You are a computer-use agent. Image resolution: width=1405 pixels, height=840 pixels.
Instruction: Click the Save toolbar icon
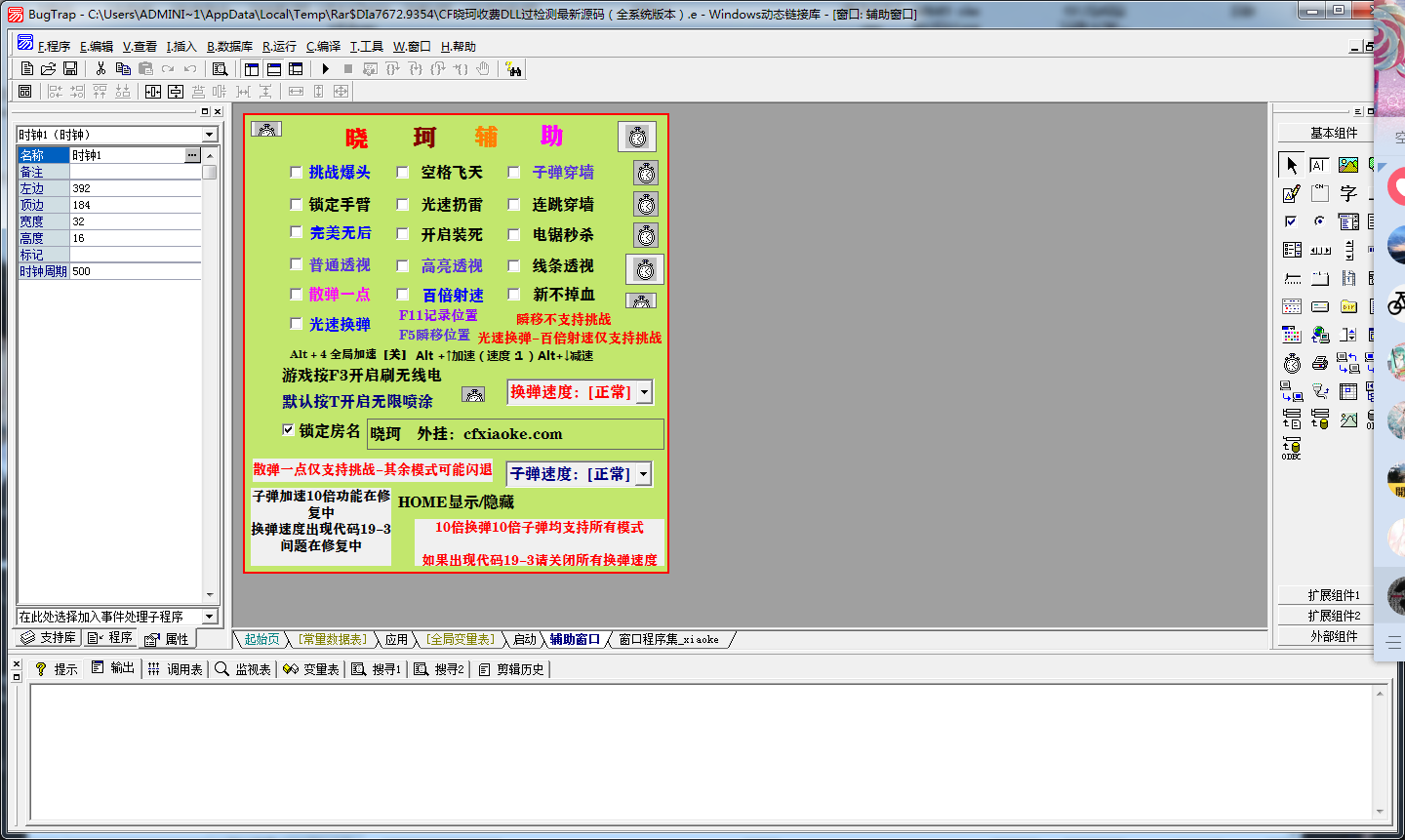pos(69,68)
